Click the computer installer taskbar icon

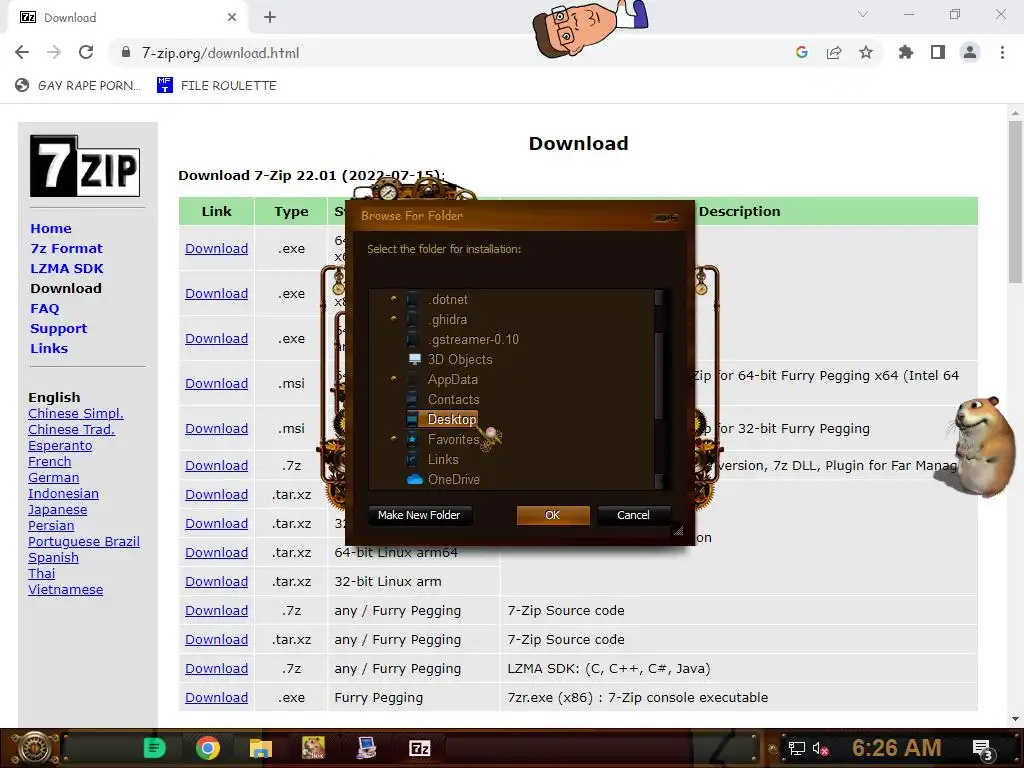(x=366, y=748)
